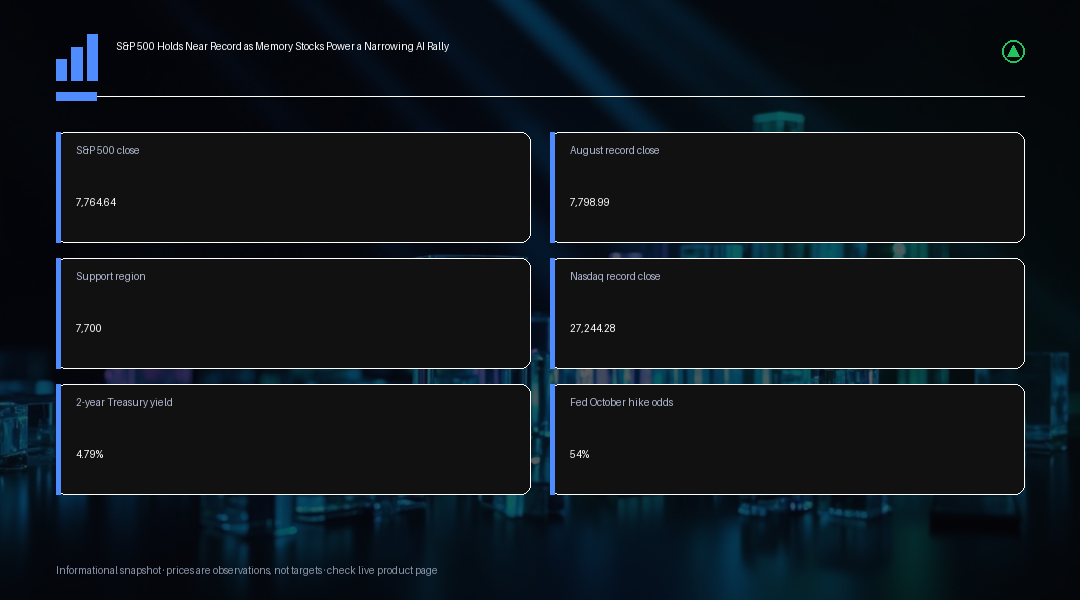Select the value 27,244.28

[x=592, y=329]
